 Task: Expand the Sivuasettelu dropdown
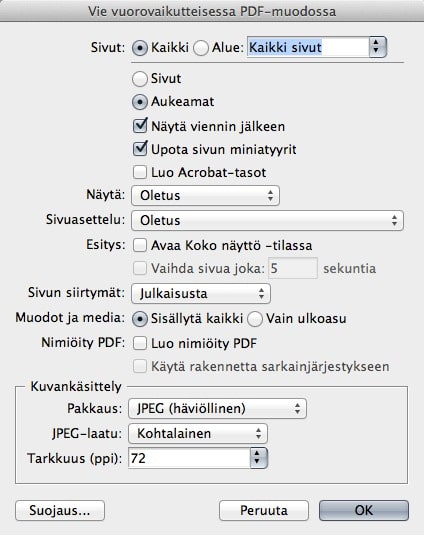[267, 220]
